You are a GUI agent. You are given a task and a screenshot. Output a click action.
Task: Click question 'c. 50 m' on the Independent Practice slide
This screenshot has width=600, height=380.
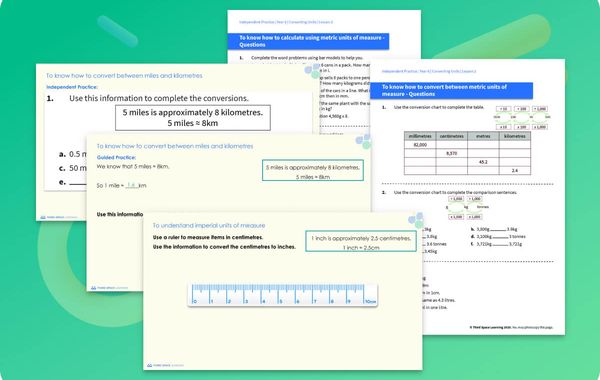tap(73, 168)
